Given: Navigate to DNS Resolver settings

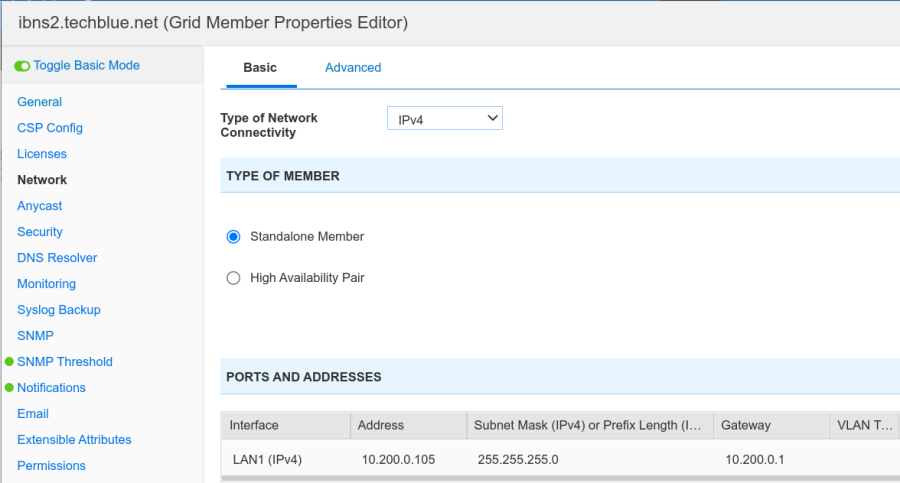Looking at the screenshot, I should (57, 258).
